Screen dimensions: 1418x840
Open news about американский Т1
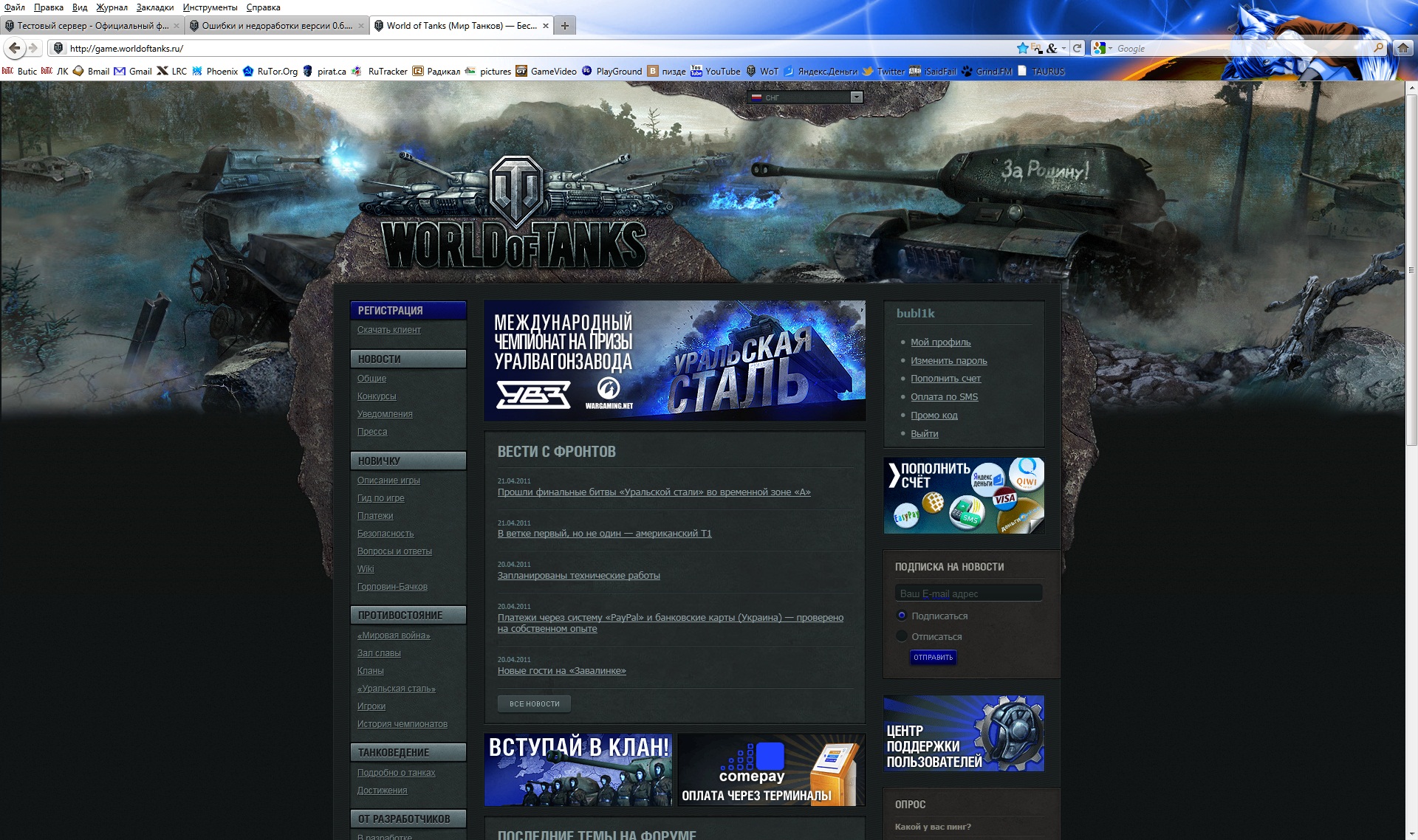click(x=604, y=533)
